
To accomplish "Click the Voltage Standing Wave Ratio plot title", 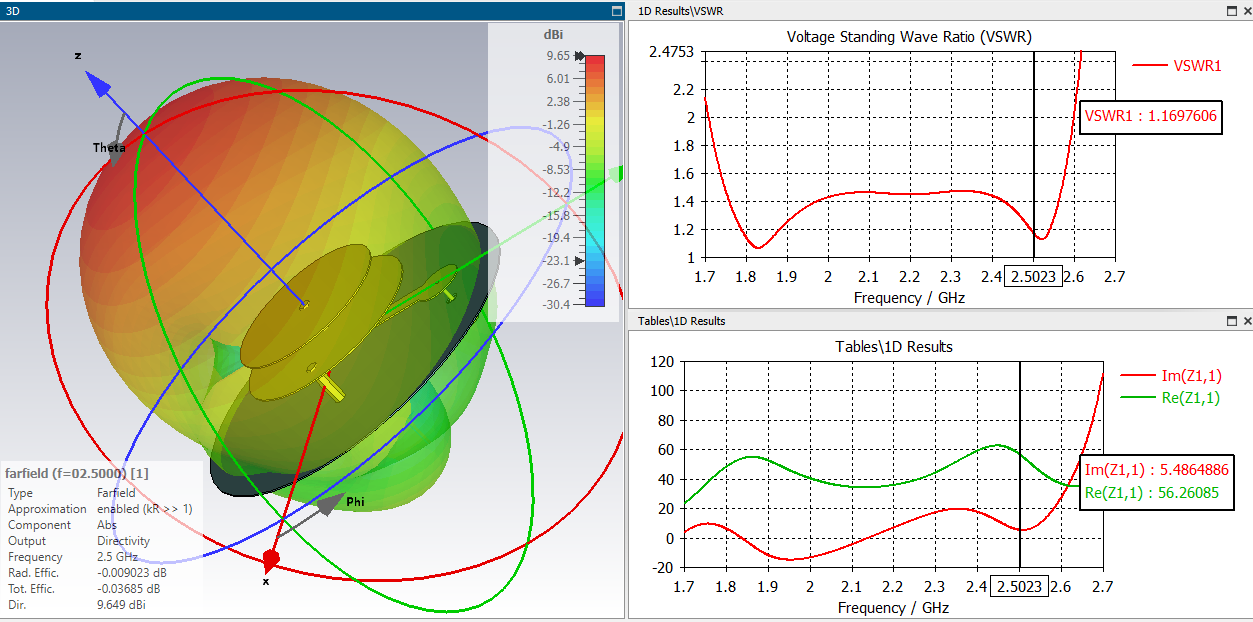I will [909, 37].
